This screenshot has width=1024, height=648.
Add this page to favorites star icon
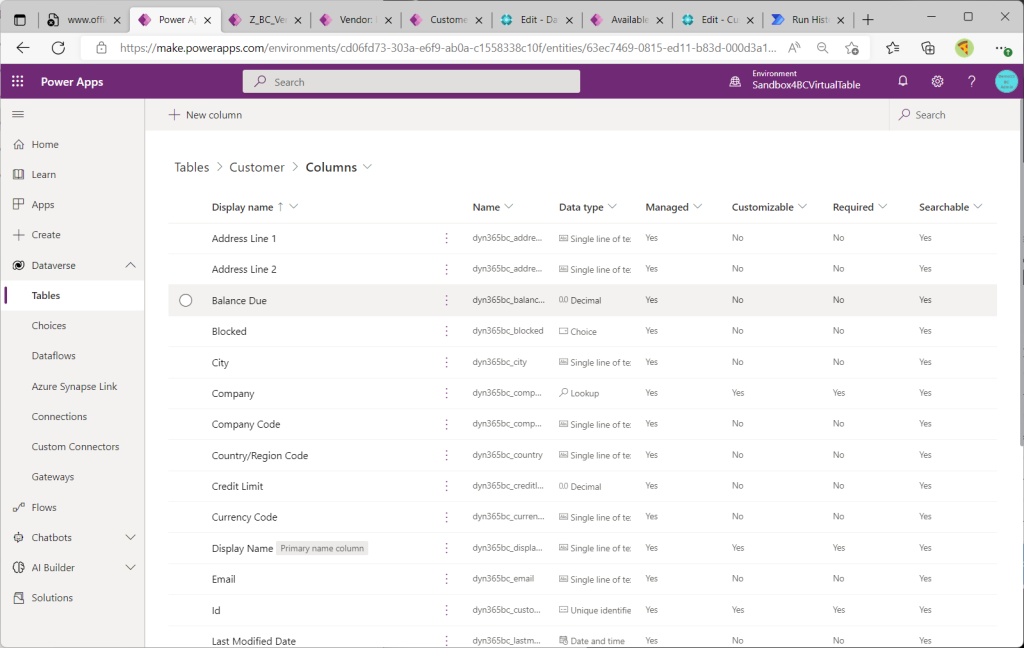852,48
